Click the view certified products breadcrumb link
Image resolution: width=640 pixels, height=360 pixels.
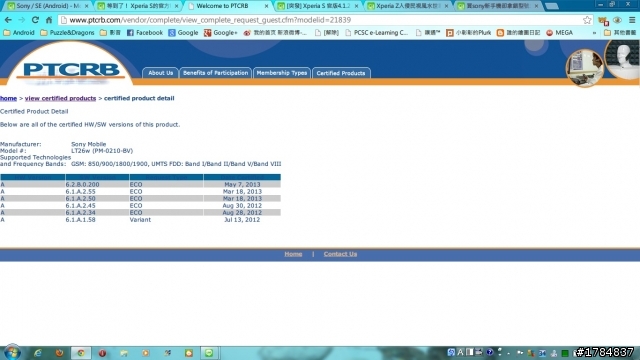(x=60, y=98)
